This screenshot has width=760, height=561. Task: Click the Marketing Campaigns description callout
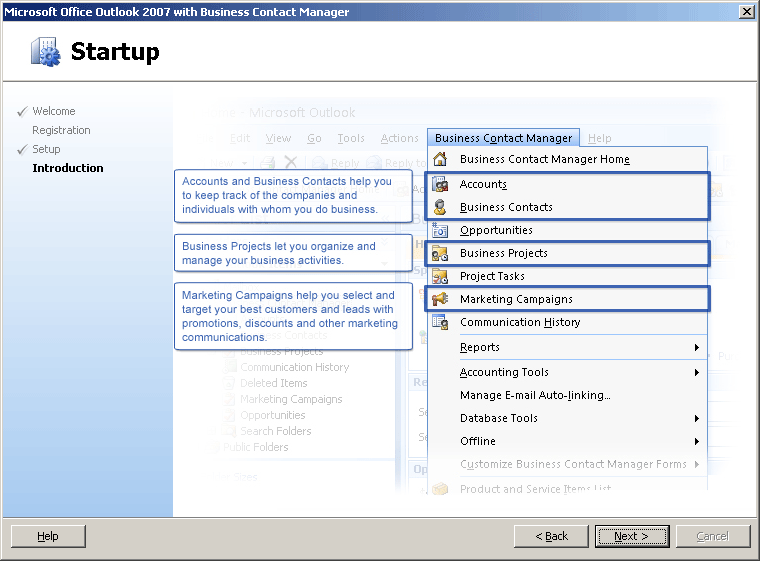click(293, 316)
